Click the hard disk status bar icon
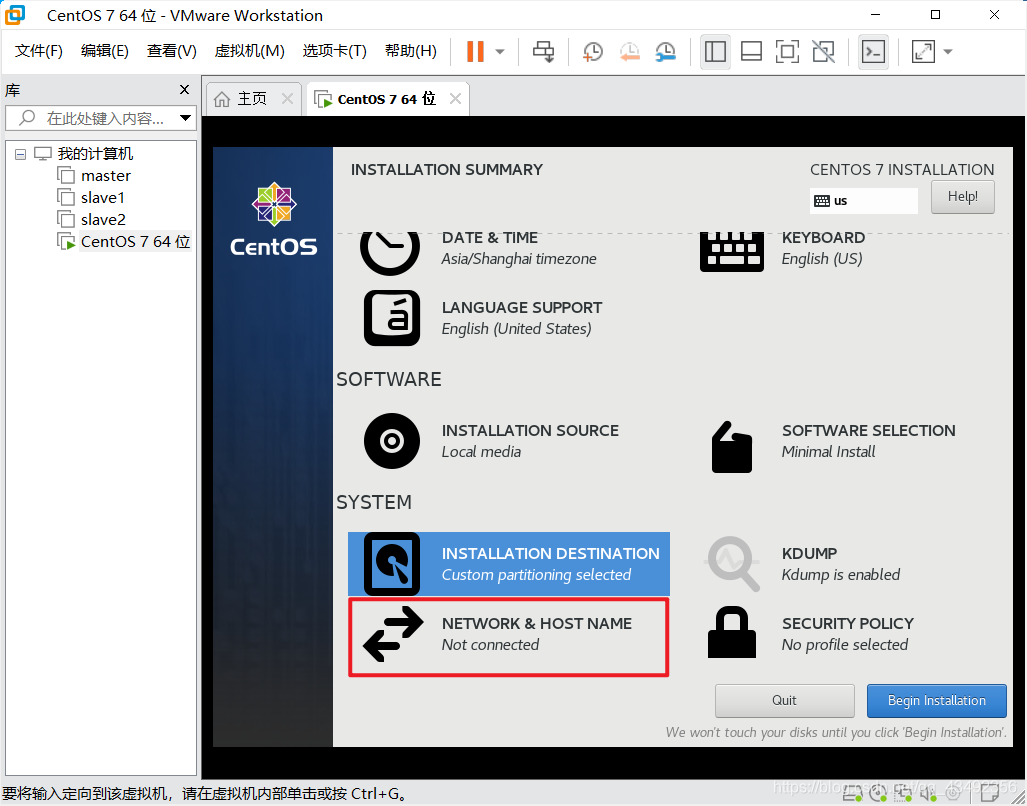This screenshot has width=1027, height=806. [x=851, y=794]
